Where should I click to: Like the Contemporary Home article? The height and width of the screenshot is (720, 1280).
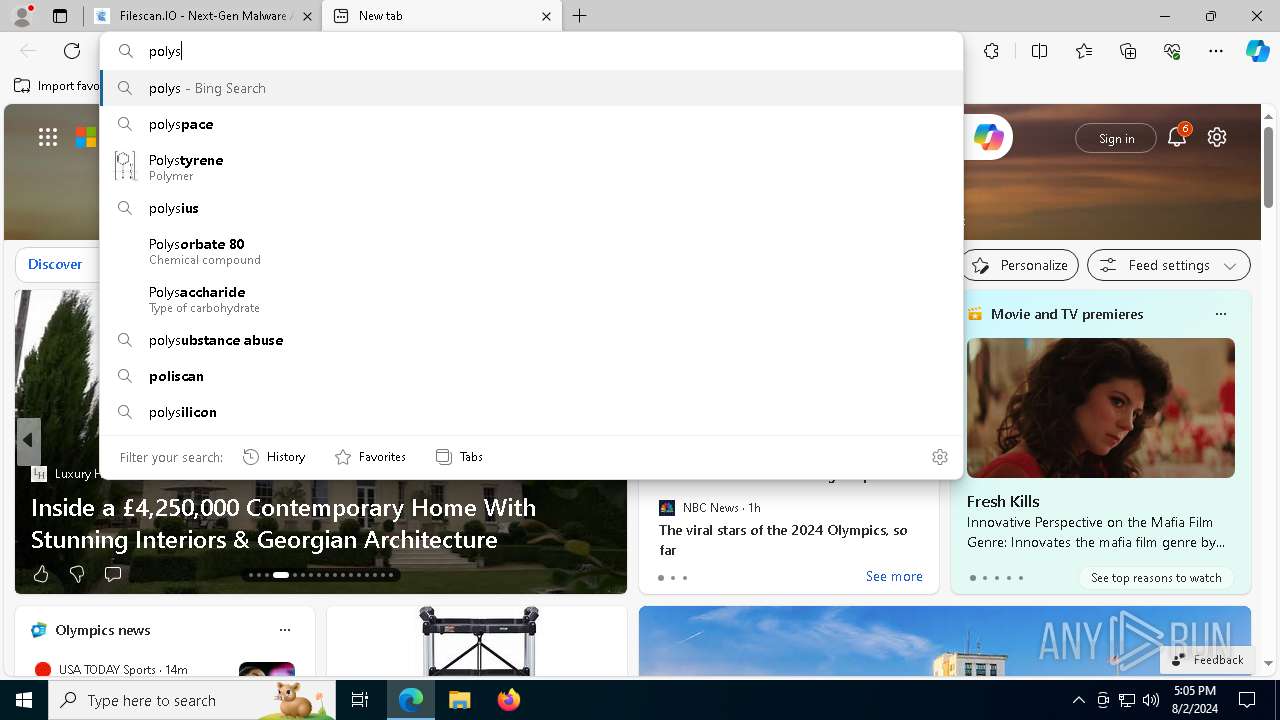click(x=41, y=574)
